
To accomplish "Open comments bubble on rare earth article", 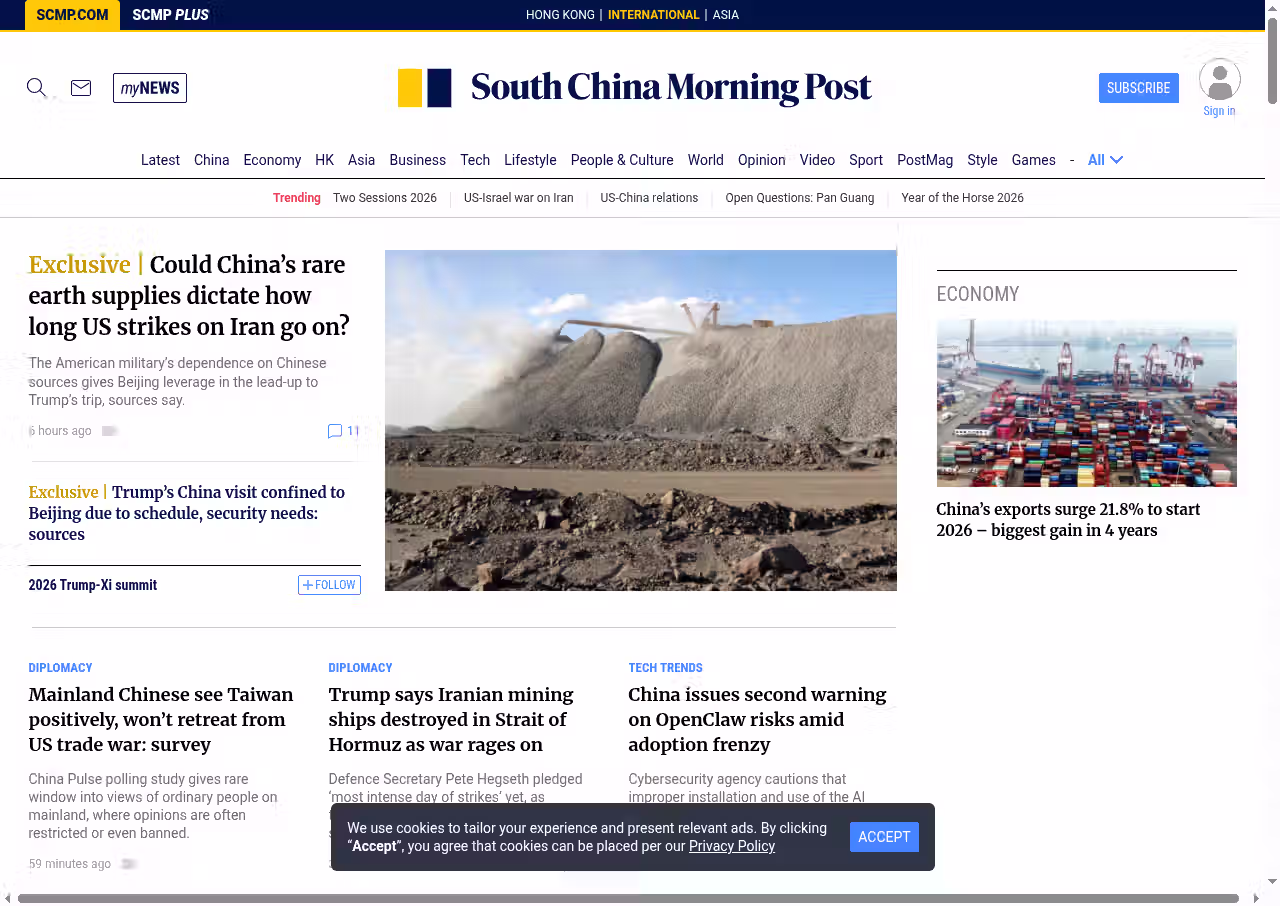I will (x=335, y=431).
